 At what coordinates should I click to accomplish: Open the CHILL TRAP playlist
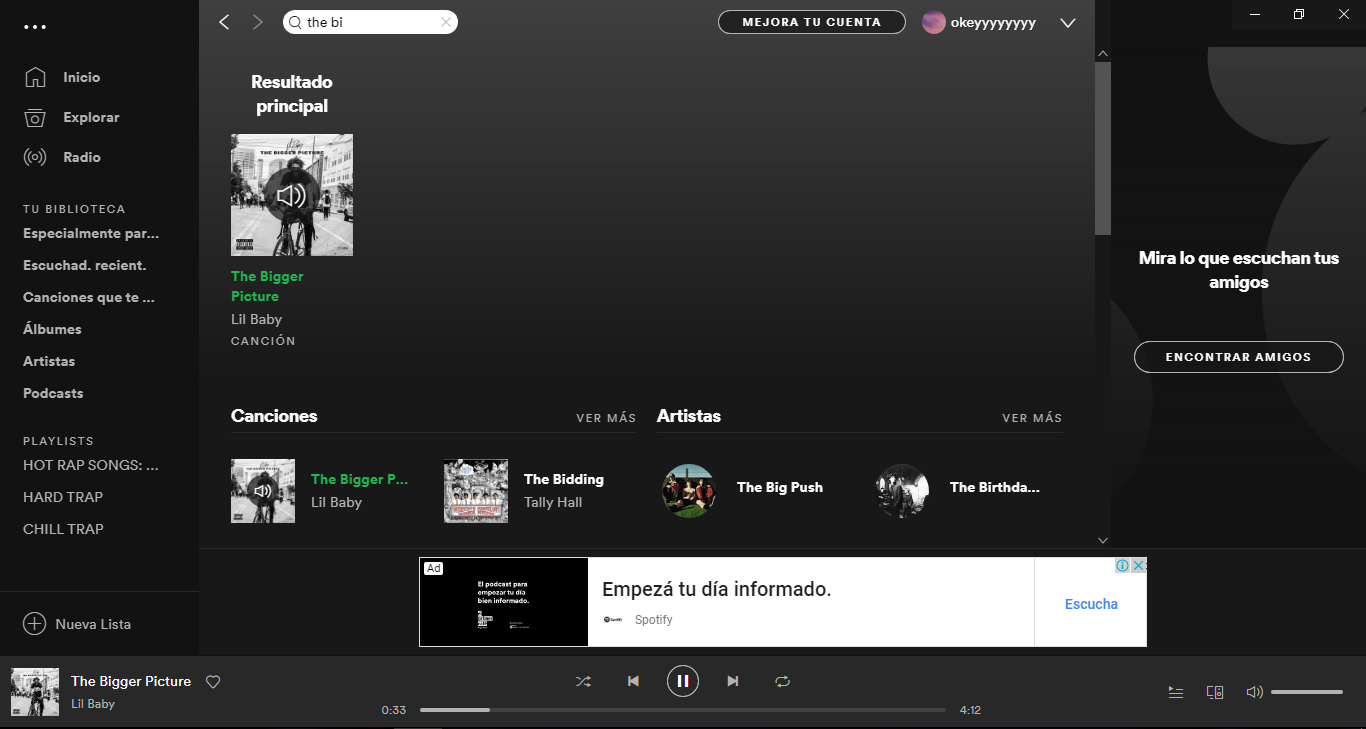(63, 529)
